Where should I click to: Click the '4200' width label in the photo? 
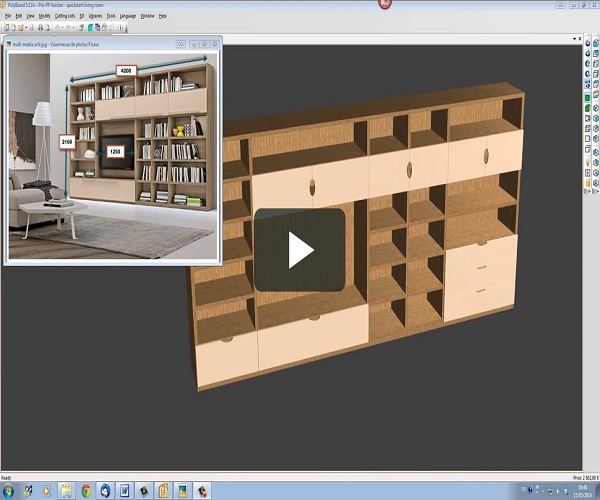[x=126, y=71]
